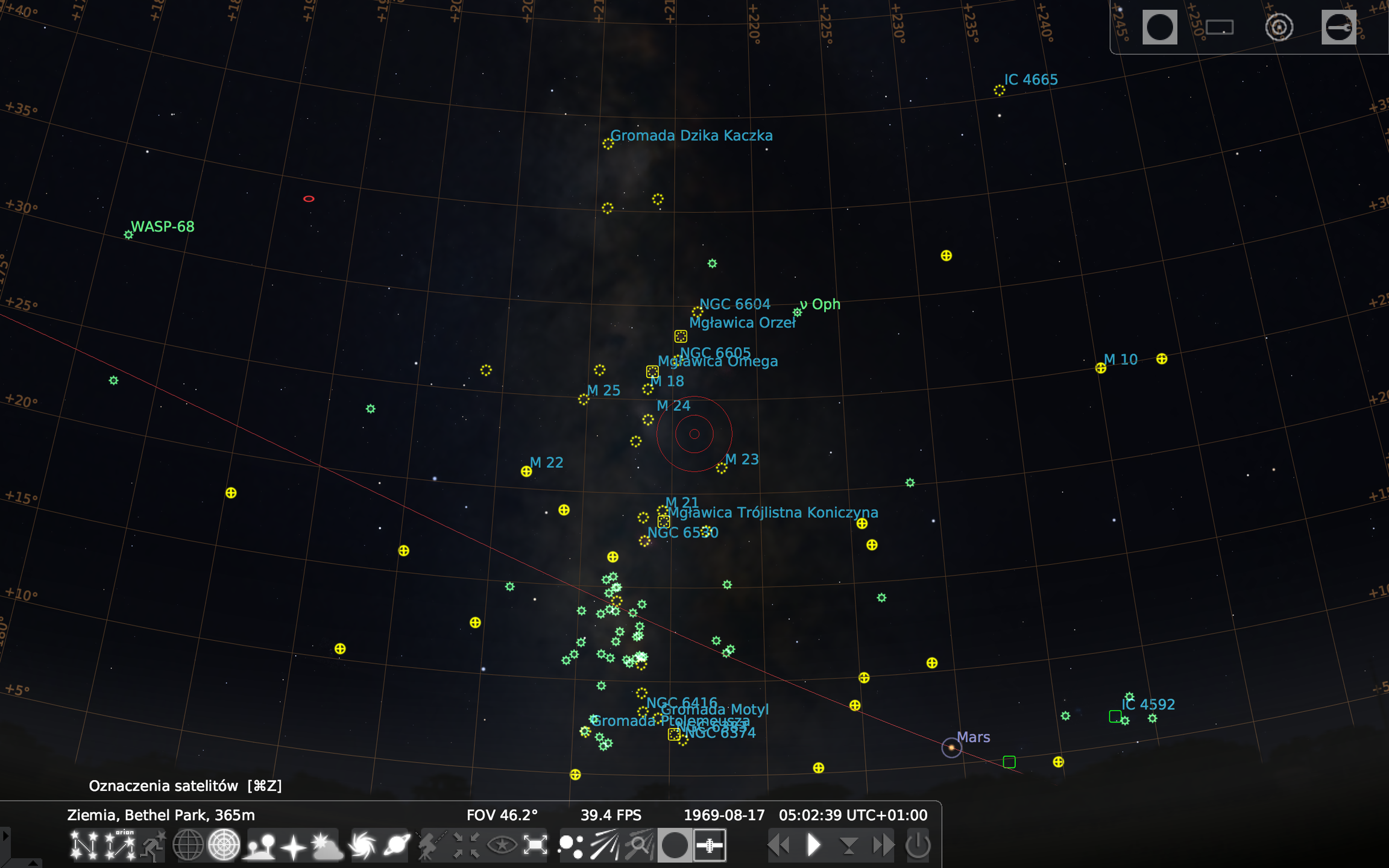Toggle the azimuthal grid icon

[224, 845]
